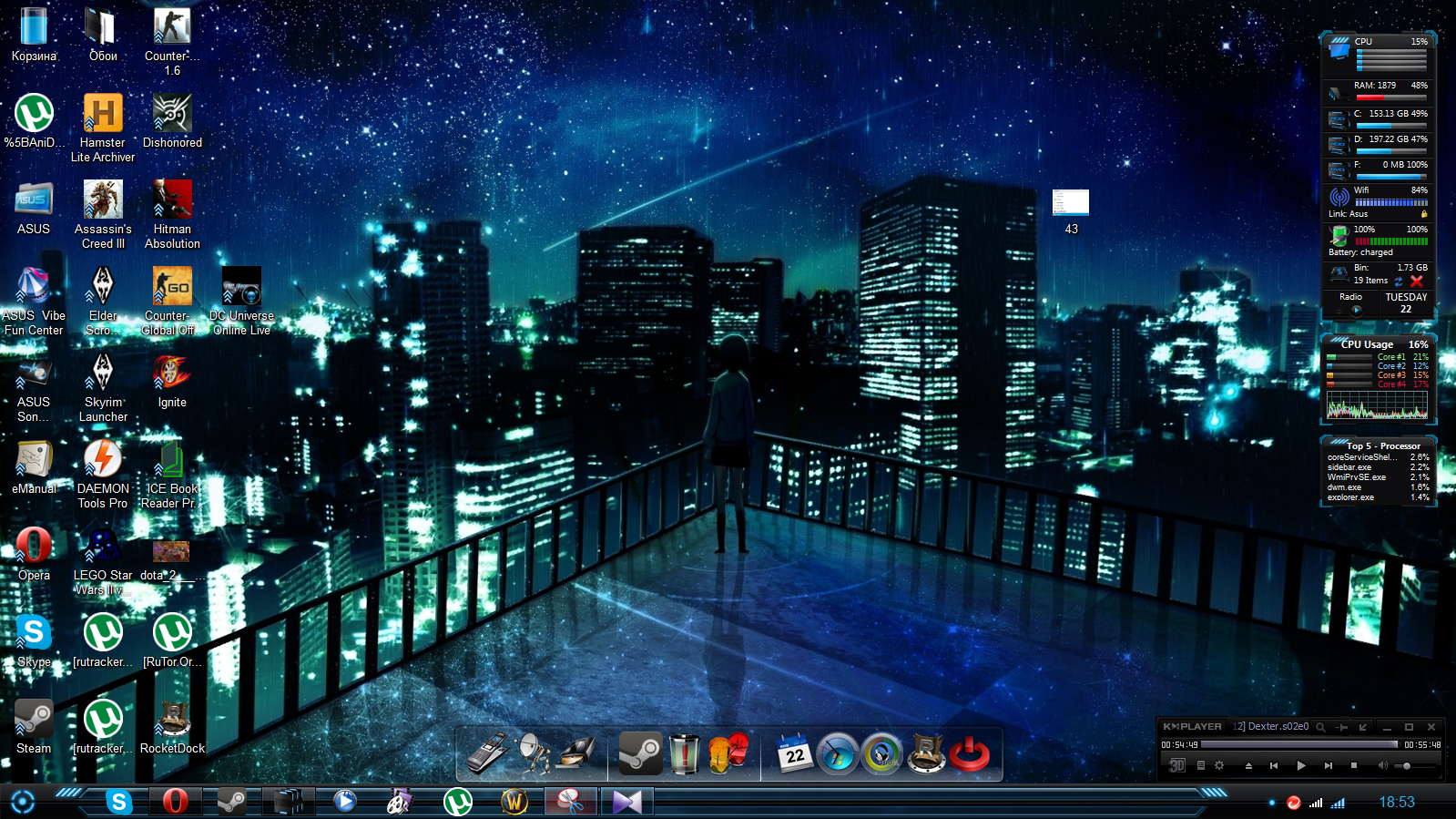
Task: Launch Counter-Strike 1.6 desktop shortcut
Action: [x=172, y=41]
